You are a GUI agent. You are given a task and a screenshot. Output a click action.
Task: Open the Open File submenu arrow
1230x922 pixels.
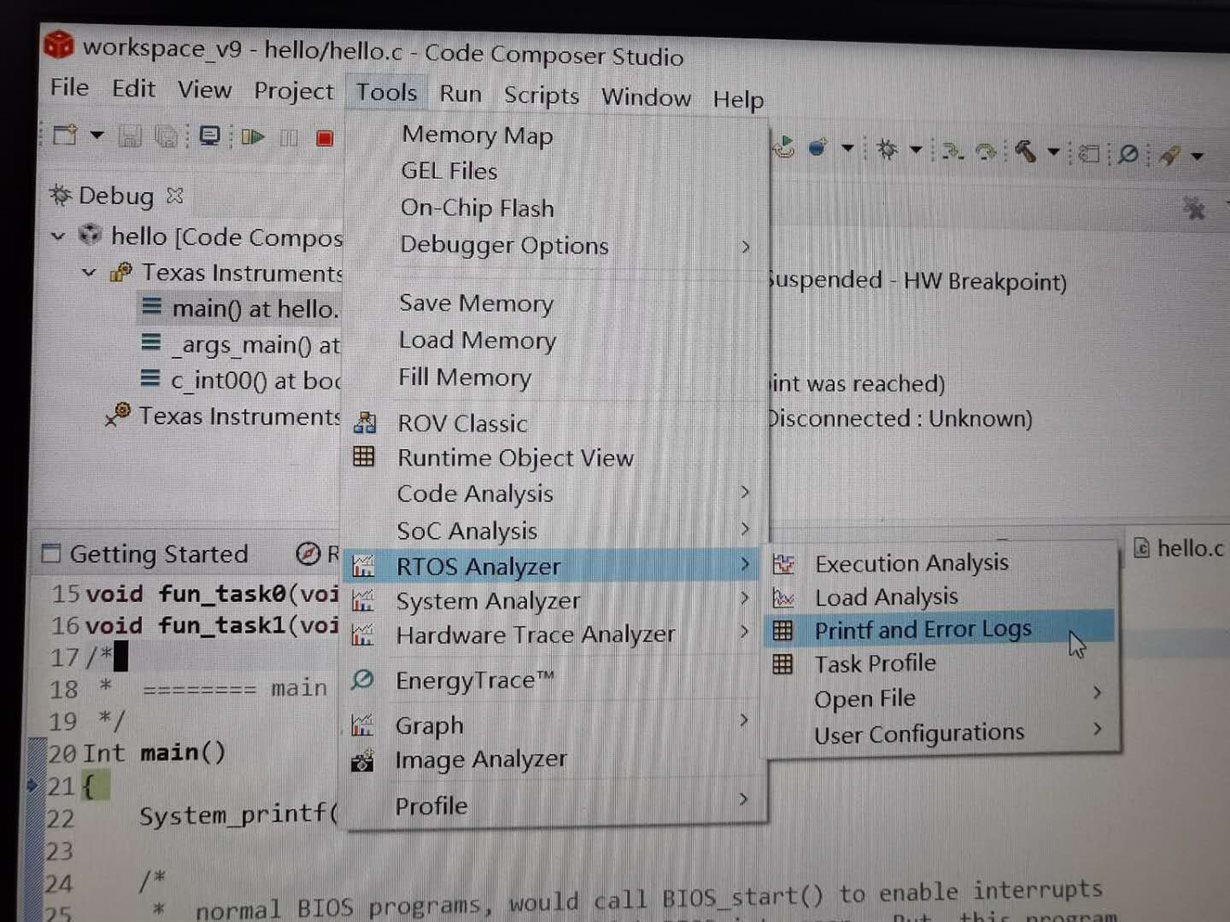pyautogui.click(x=1097, y=693)
